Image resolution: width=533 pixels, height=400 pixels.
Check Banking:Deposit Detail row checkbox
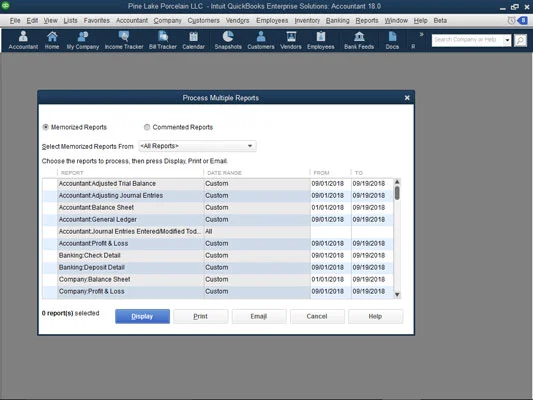pyautogui.click(x=50, y=267)
